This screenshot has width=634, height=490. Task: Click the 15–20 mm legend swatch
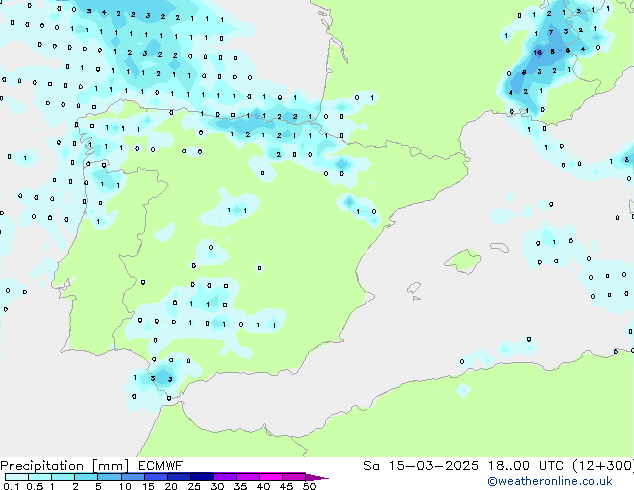click(155, 477)
